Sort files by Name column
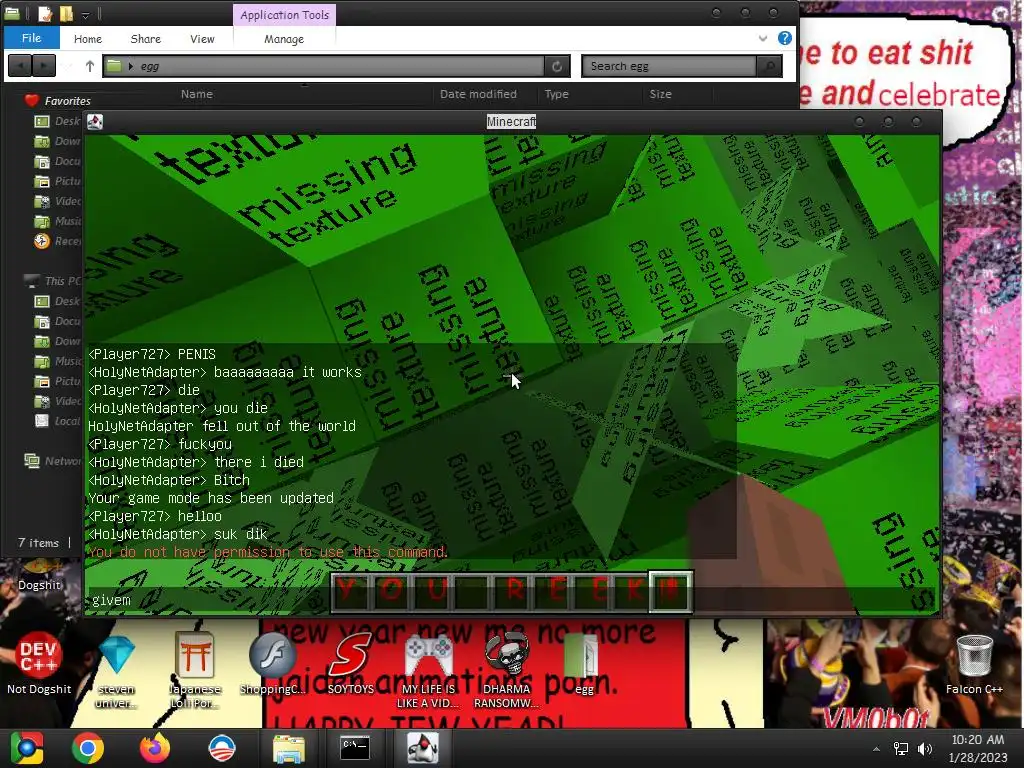 point(197,94)
